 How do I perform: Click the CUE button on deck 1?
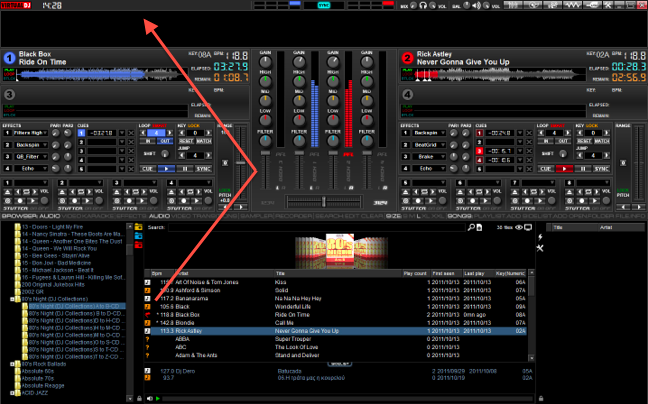pyautogui.click(x=147, y=169)
